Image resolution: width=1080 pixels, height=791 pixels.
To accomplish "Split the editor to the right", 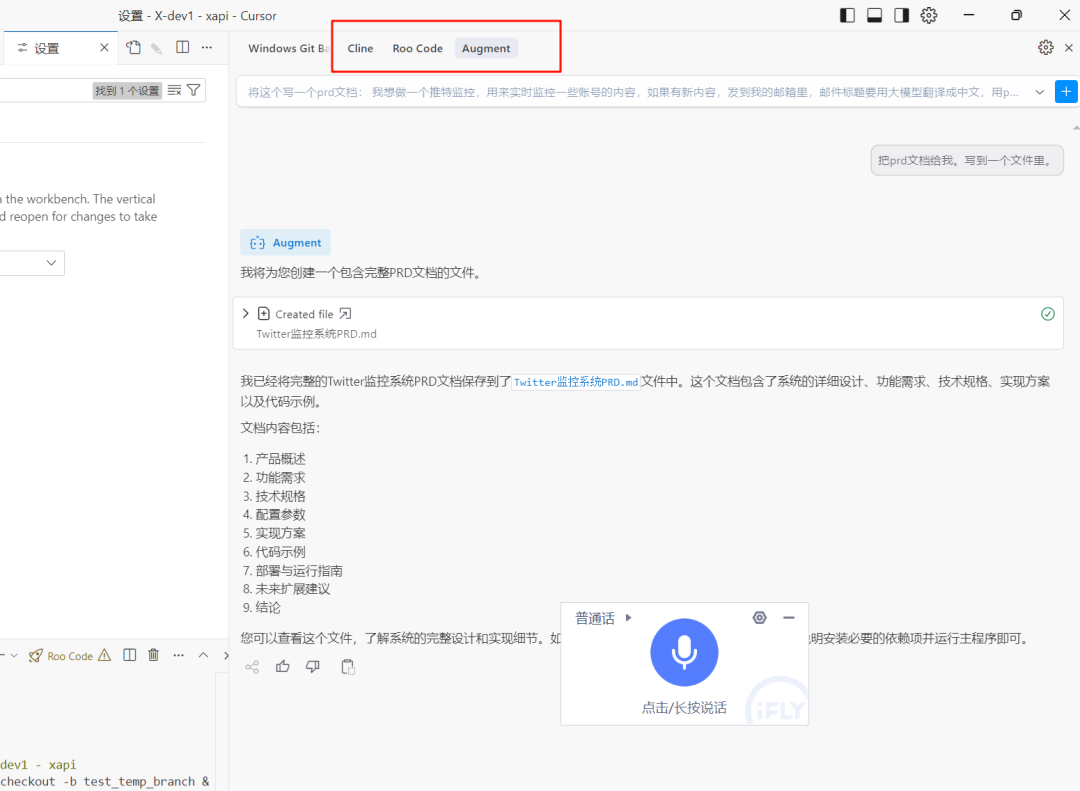I will point(183,48).
